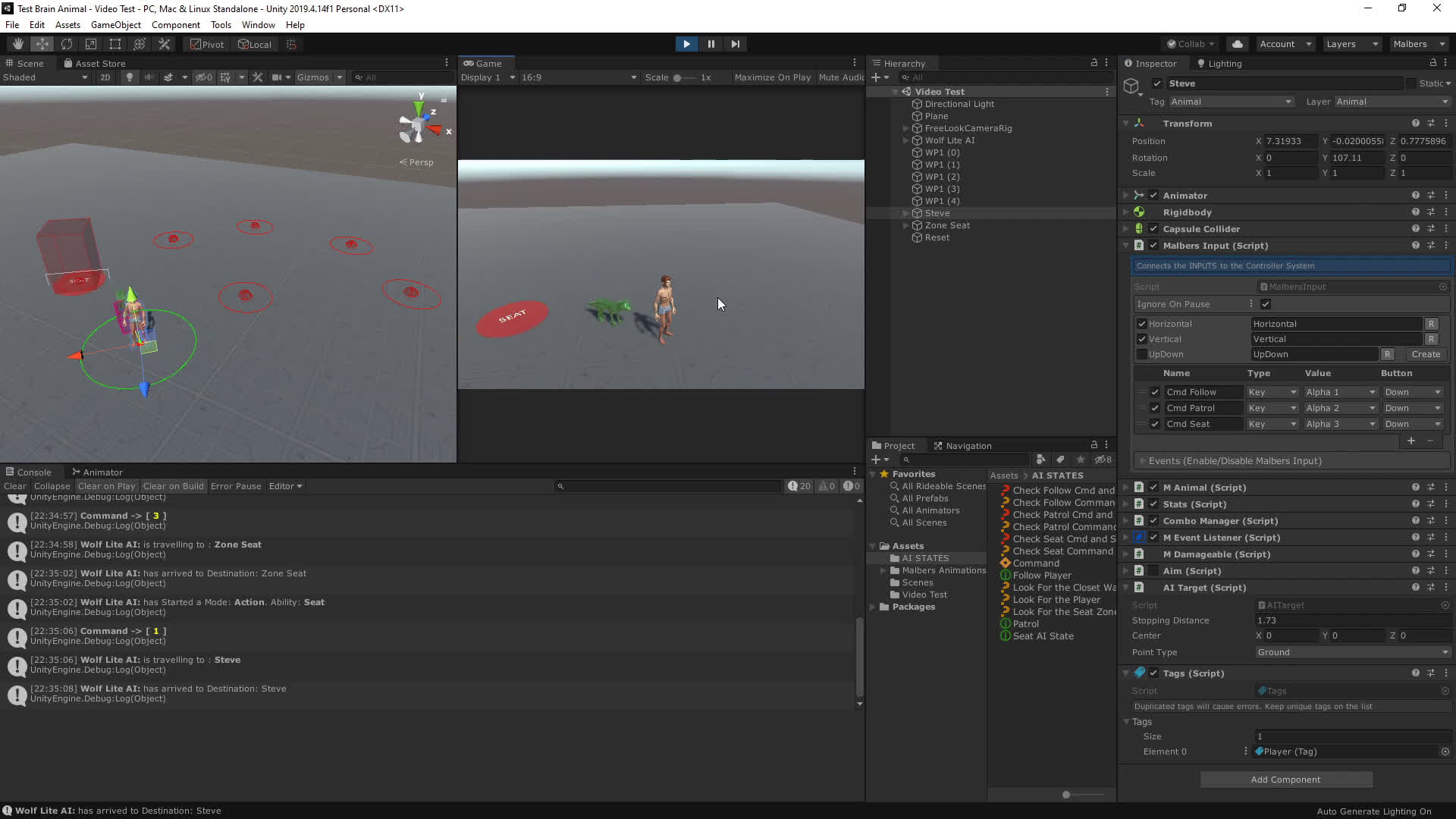
Task: Click the Stopping Distance input field
Action: 1351,620
